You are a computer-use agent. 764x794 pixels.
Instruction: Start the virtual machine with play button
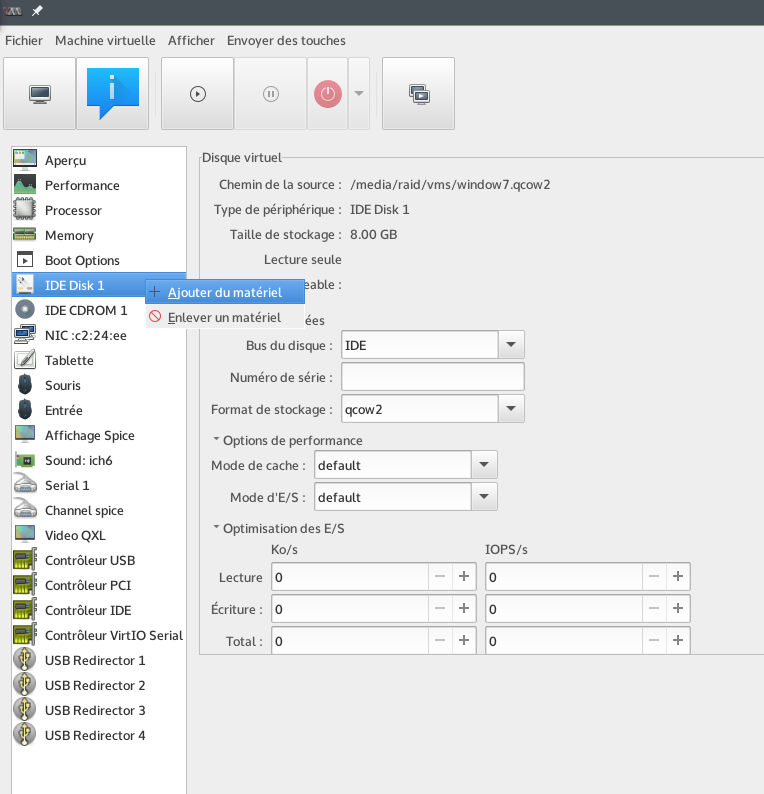[x=197, y=94]
